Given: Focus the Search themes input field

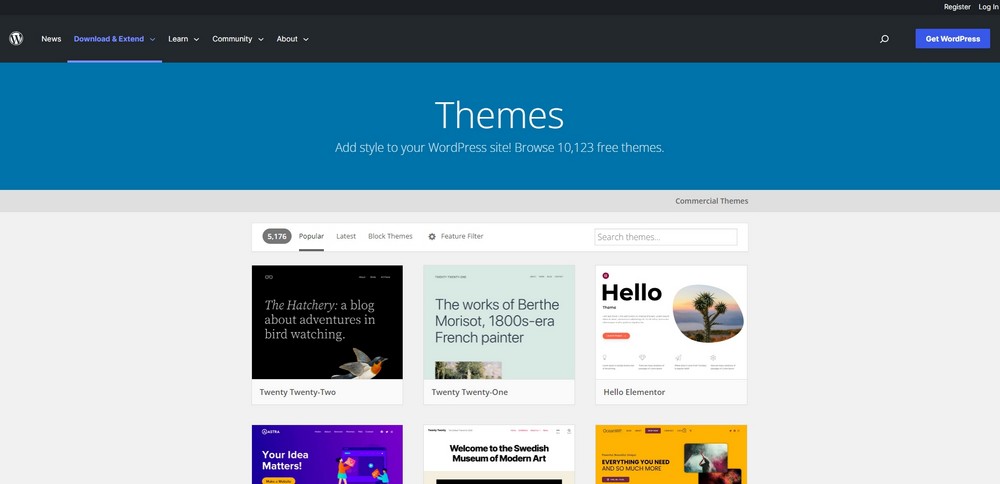Looking at the screenshot, I should pos(666,237).
